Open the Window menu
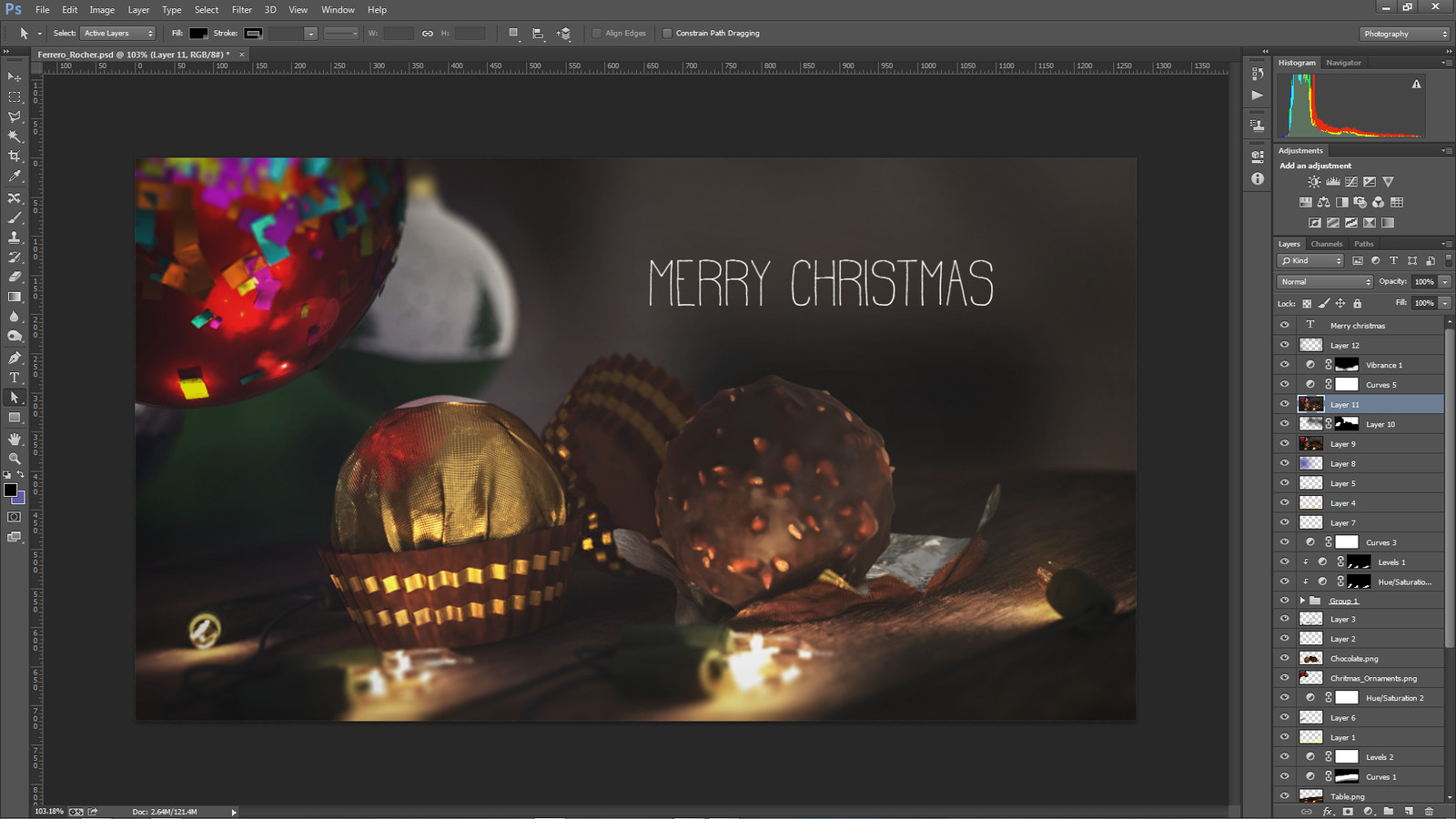This screenshot has width=1456, height=819. point(338,10)
